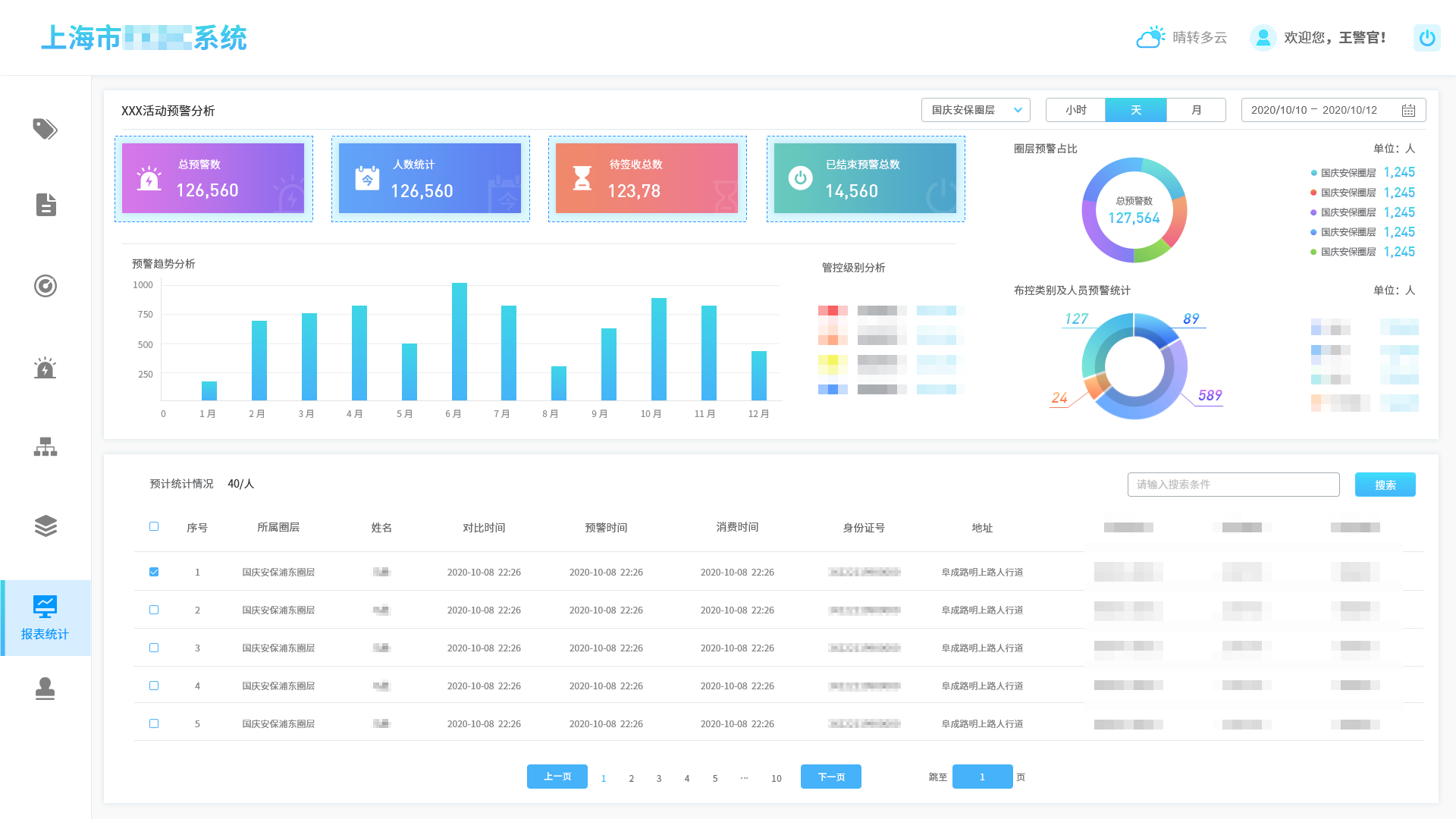Sort by 预警时间 column header
The width and height of the screenshot is (1456, 819).
(x=606, y=528)
